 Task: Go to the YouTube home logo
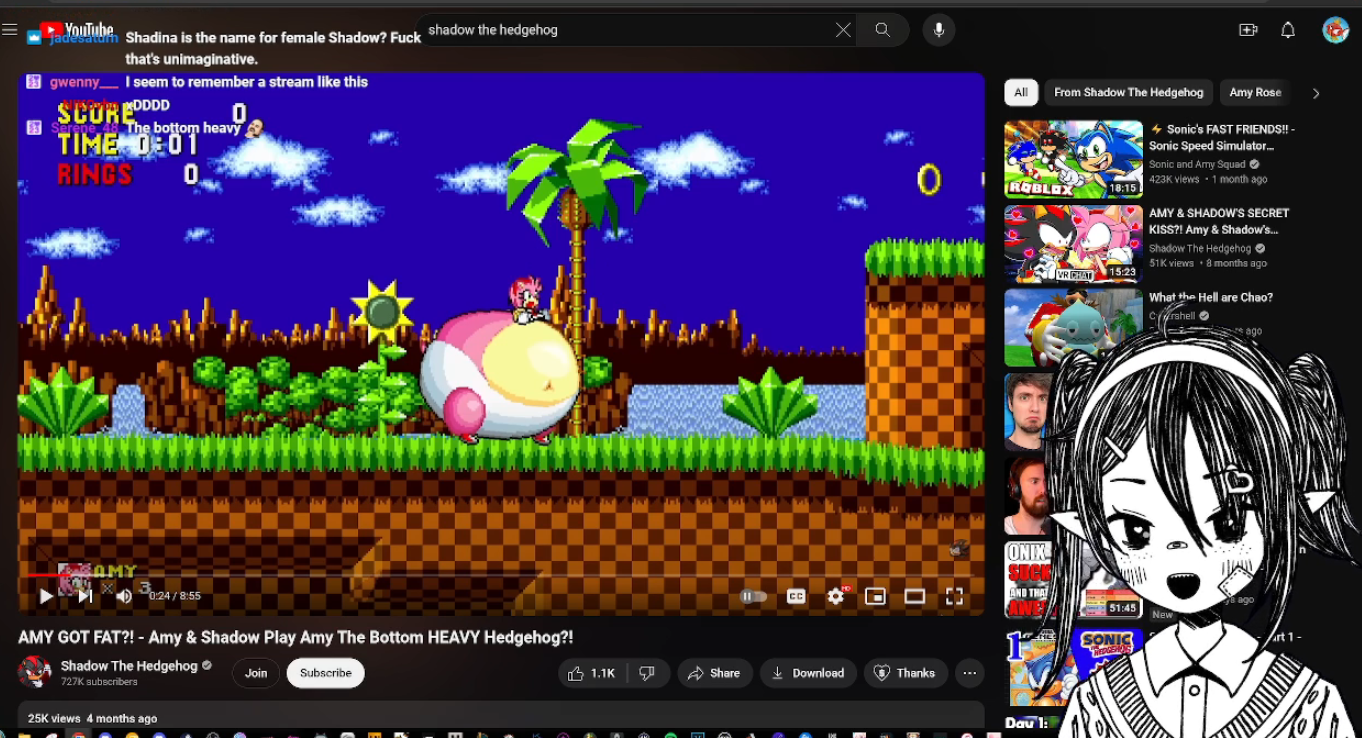coord(76,30)
